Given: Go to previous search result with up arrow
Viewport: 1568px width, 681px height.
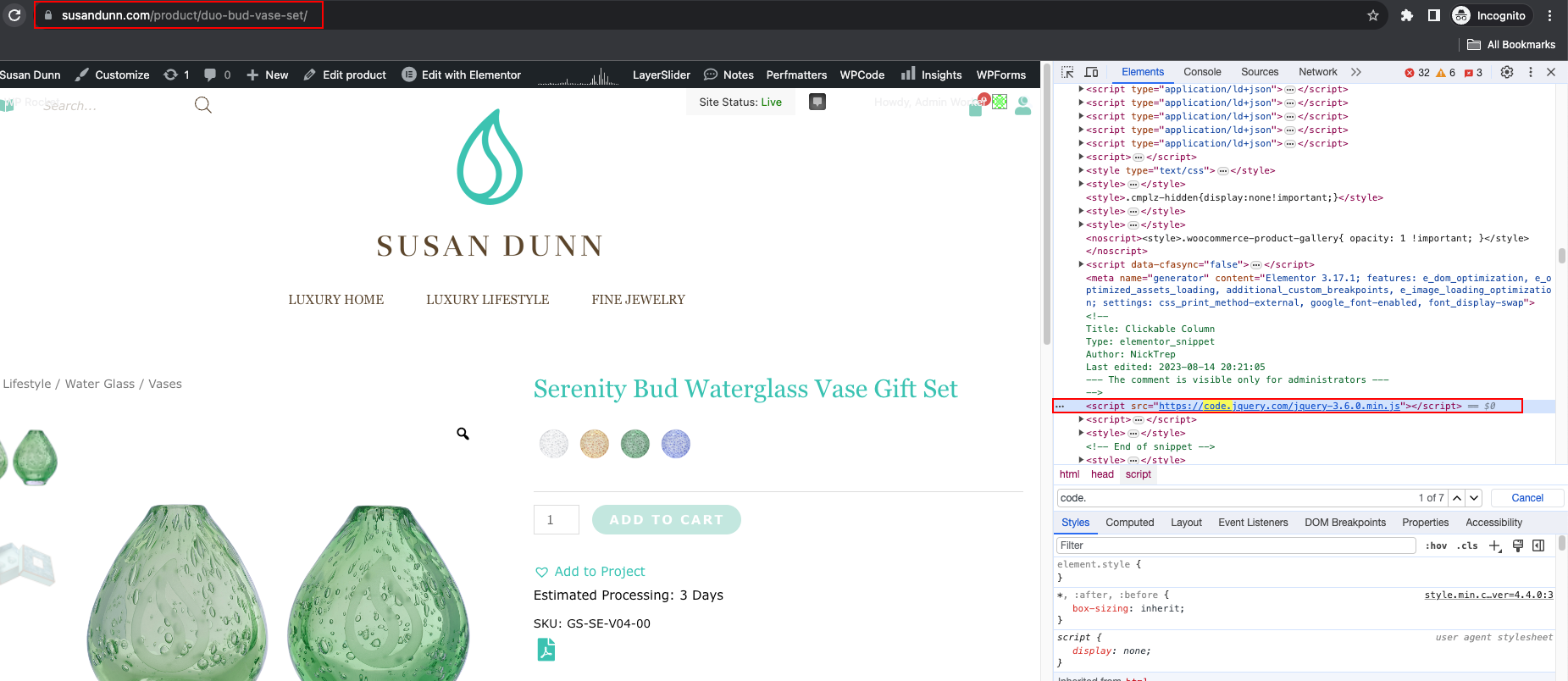Looking at the screenshot, I should (1457, 498).
